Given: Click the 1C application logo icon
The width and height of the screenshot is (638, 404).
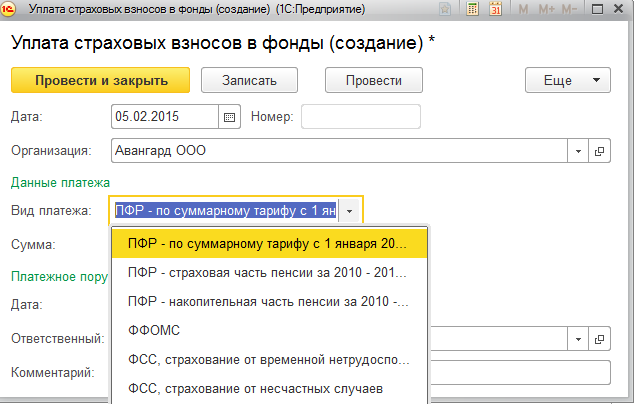Looking at the screenshot, I should (8, 9).
